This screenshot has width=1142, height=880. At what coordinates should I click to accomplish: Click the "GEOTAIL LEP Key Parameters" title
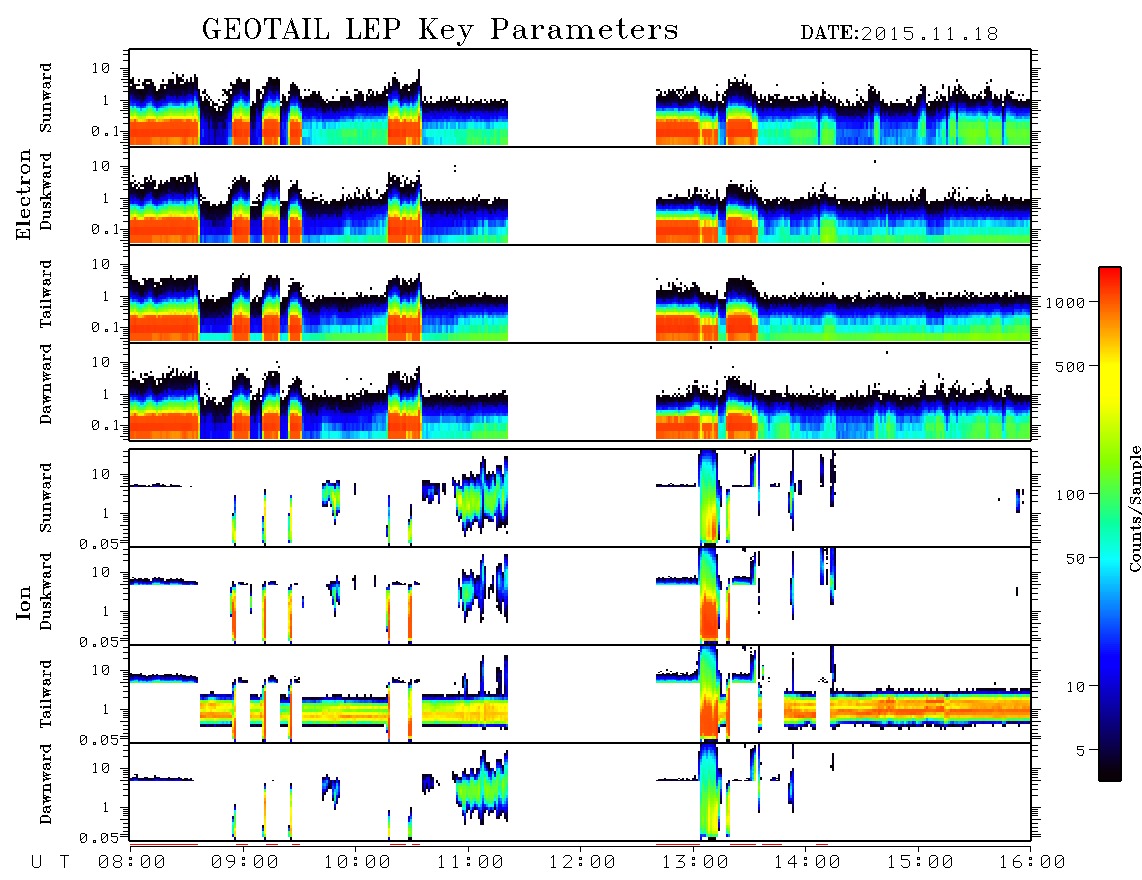tap(440, 31)
